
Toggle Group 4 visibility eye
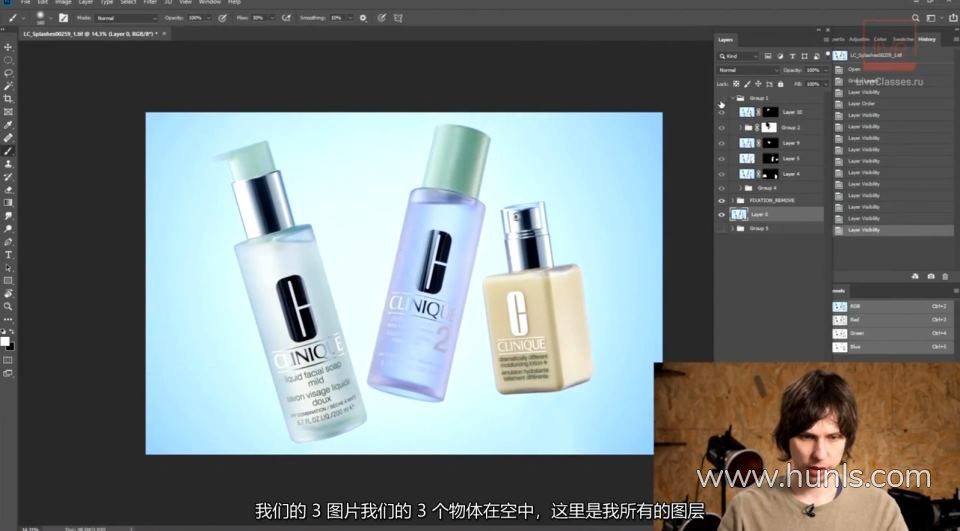click(722, 188)
